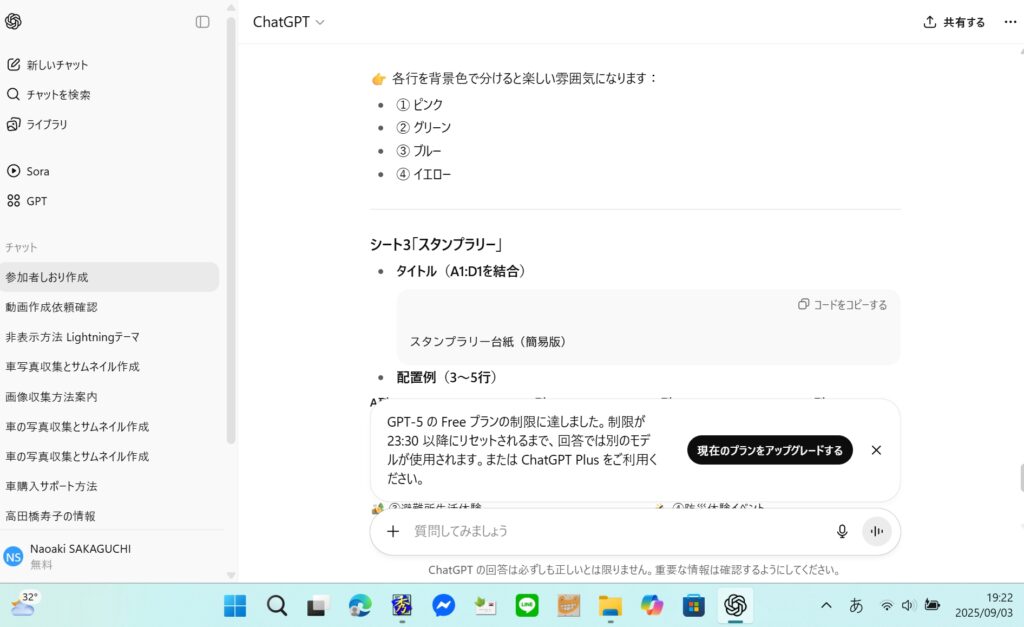
Task: Start voice mode with the waveform icon
Action: click(x=876, y=532)
